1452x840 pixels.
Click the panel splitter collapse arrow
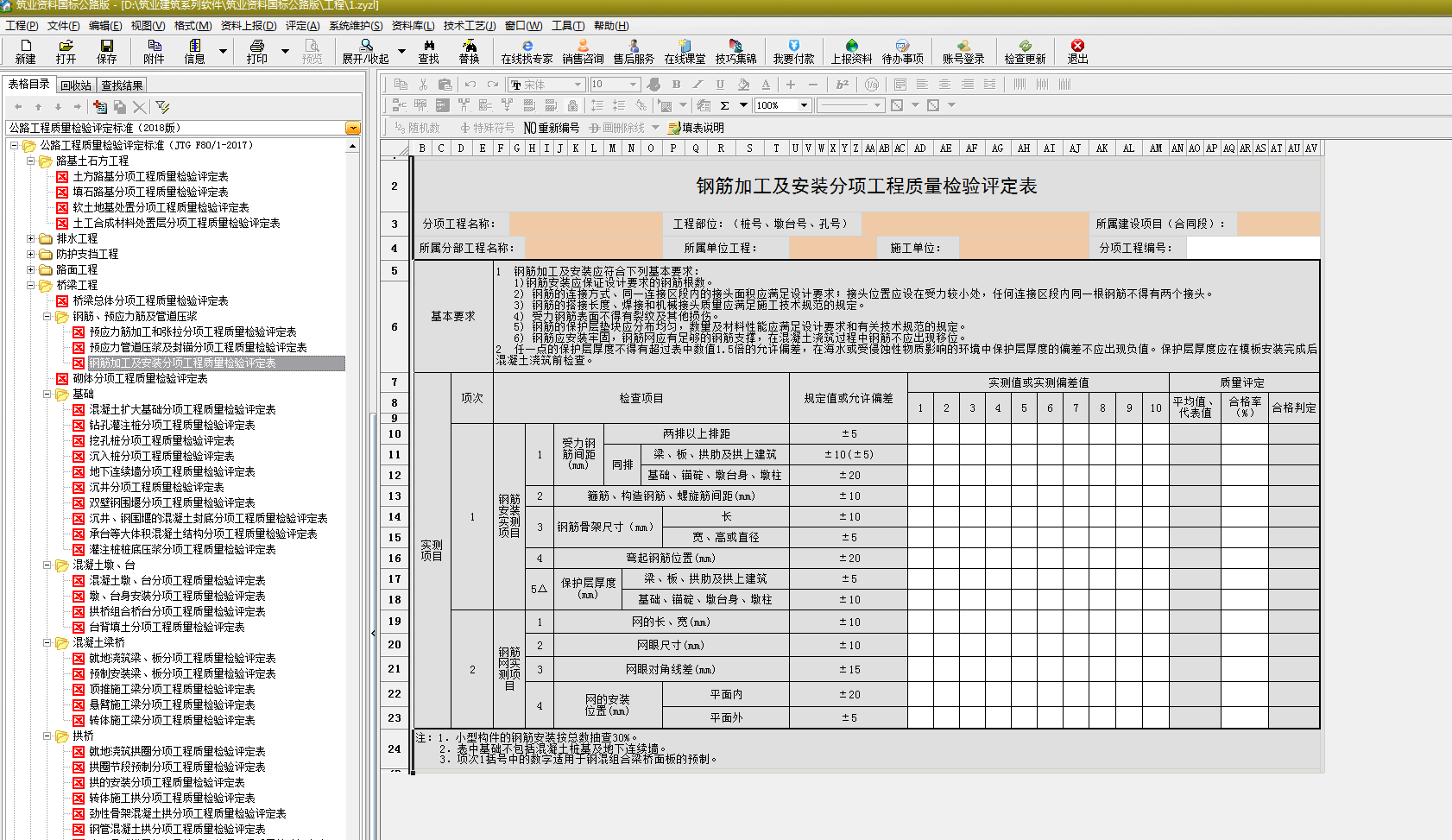[x=373, y=633]
